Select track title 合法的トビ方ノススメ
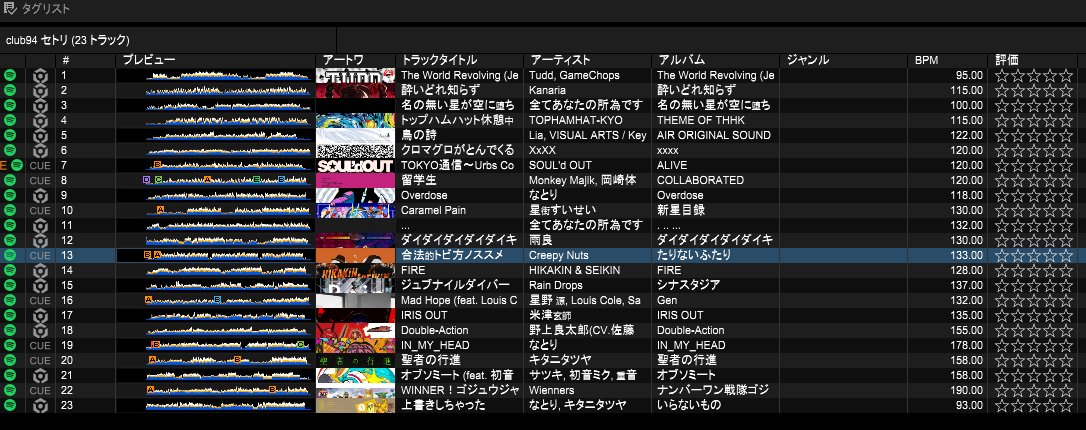Screen dimensions: 1086x430 tap(452, 256)
